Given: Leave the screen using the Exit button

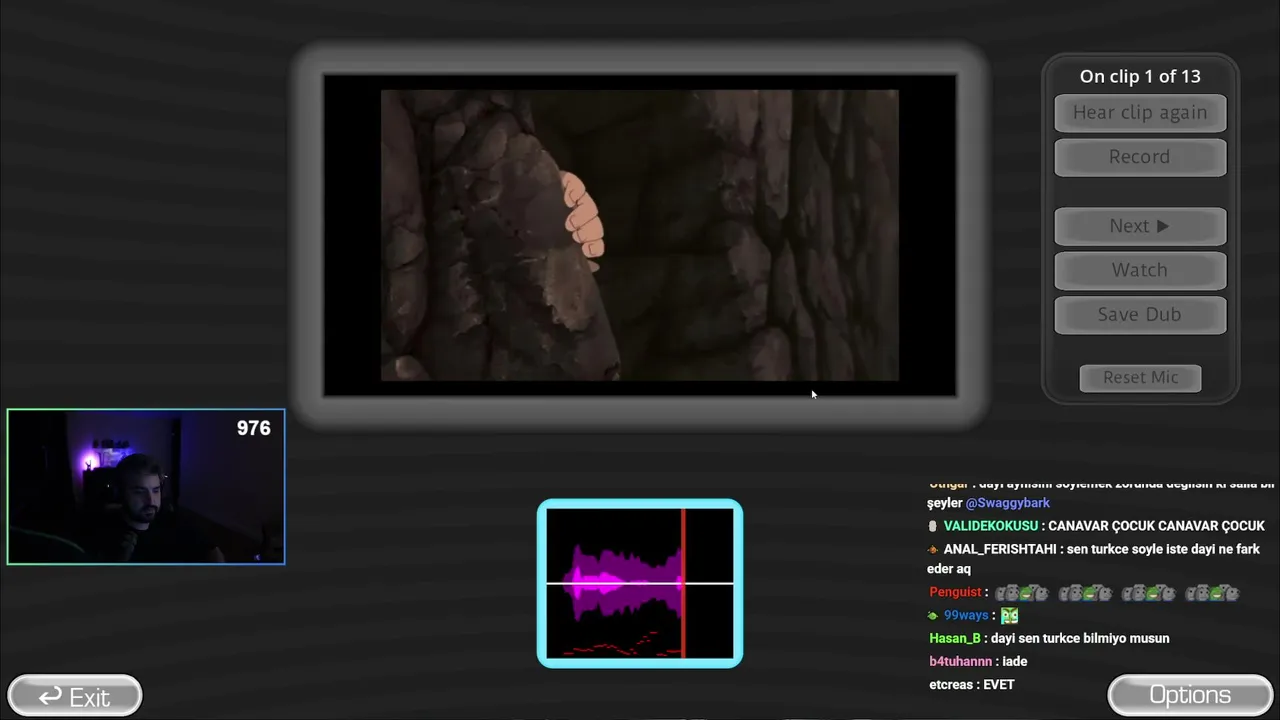Looking at the screenshot, I should pyautogui.click(x=75, y=696).
